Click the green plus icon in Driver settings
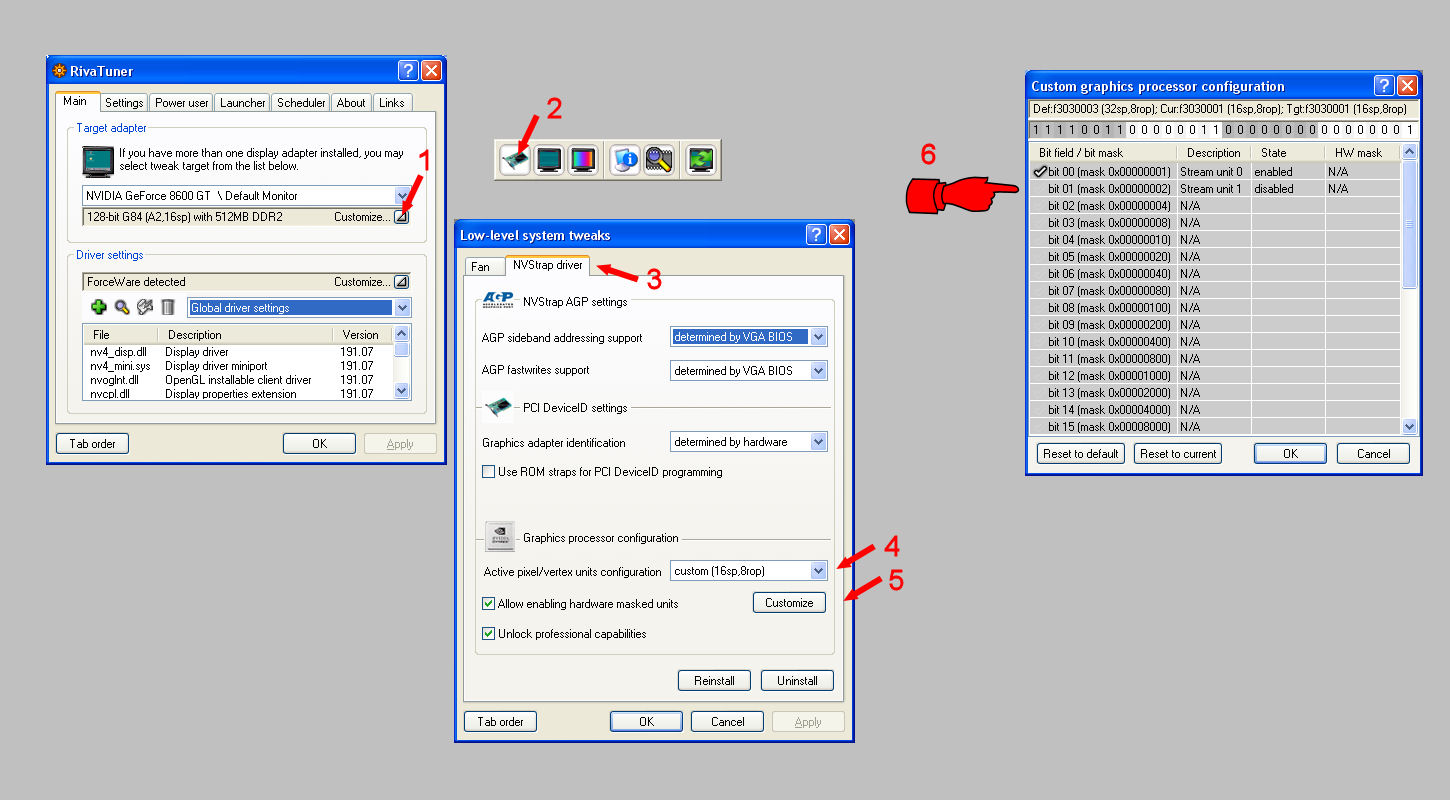This screenshot has height=800, width=1450. pos(98,308)
